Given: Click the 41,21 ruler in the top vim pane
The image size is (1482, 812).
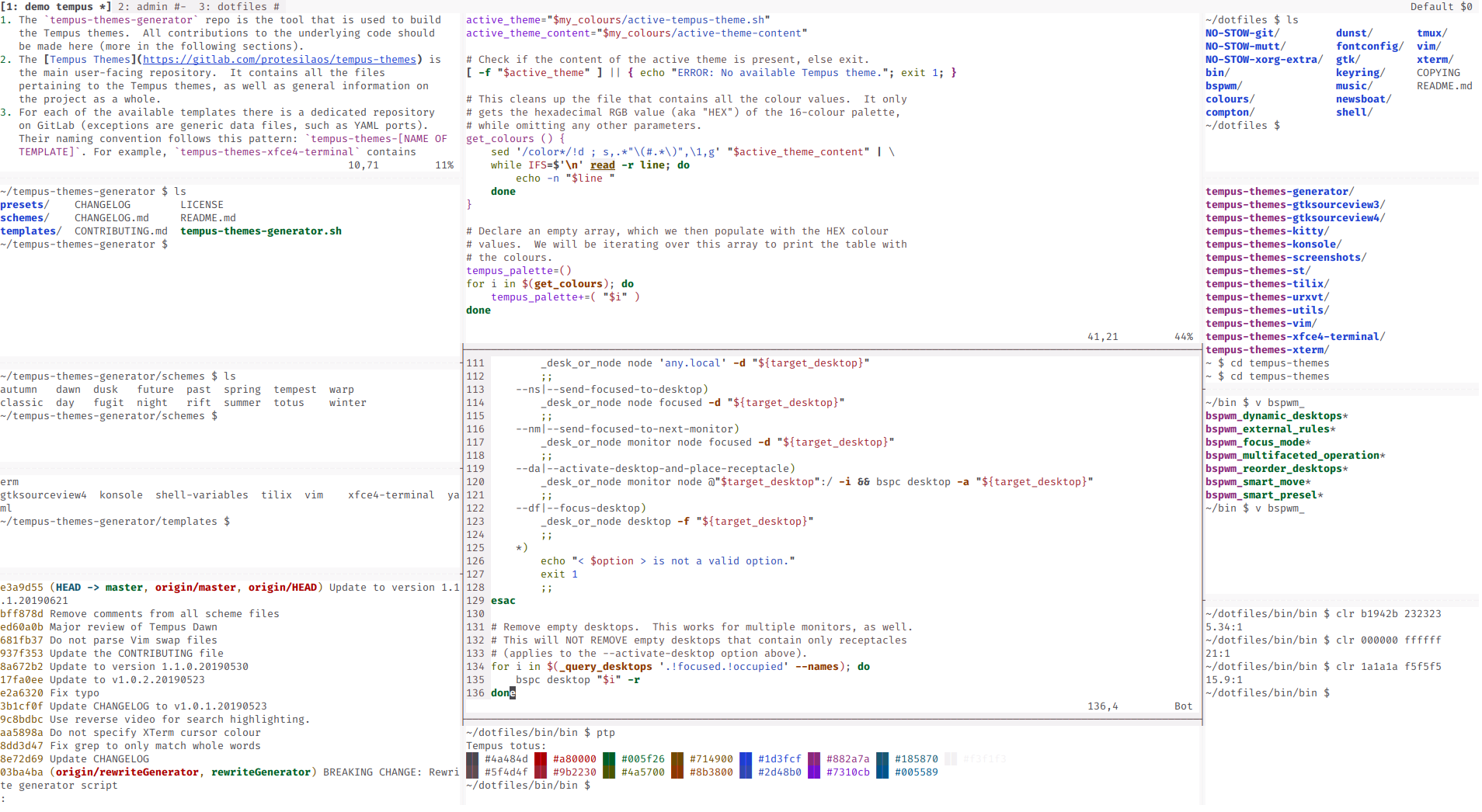Looking at the screenshot, I should pyautogui.click(x=1103, y=336).
